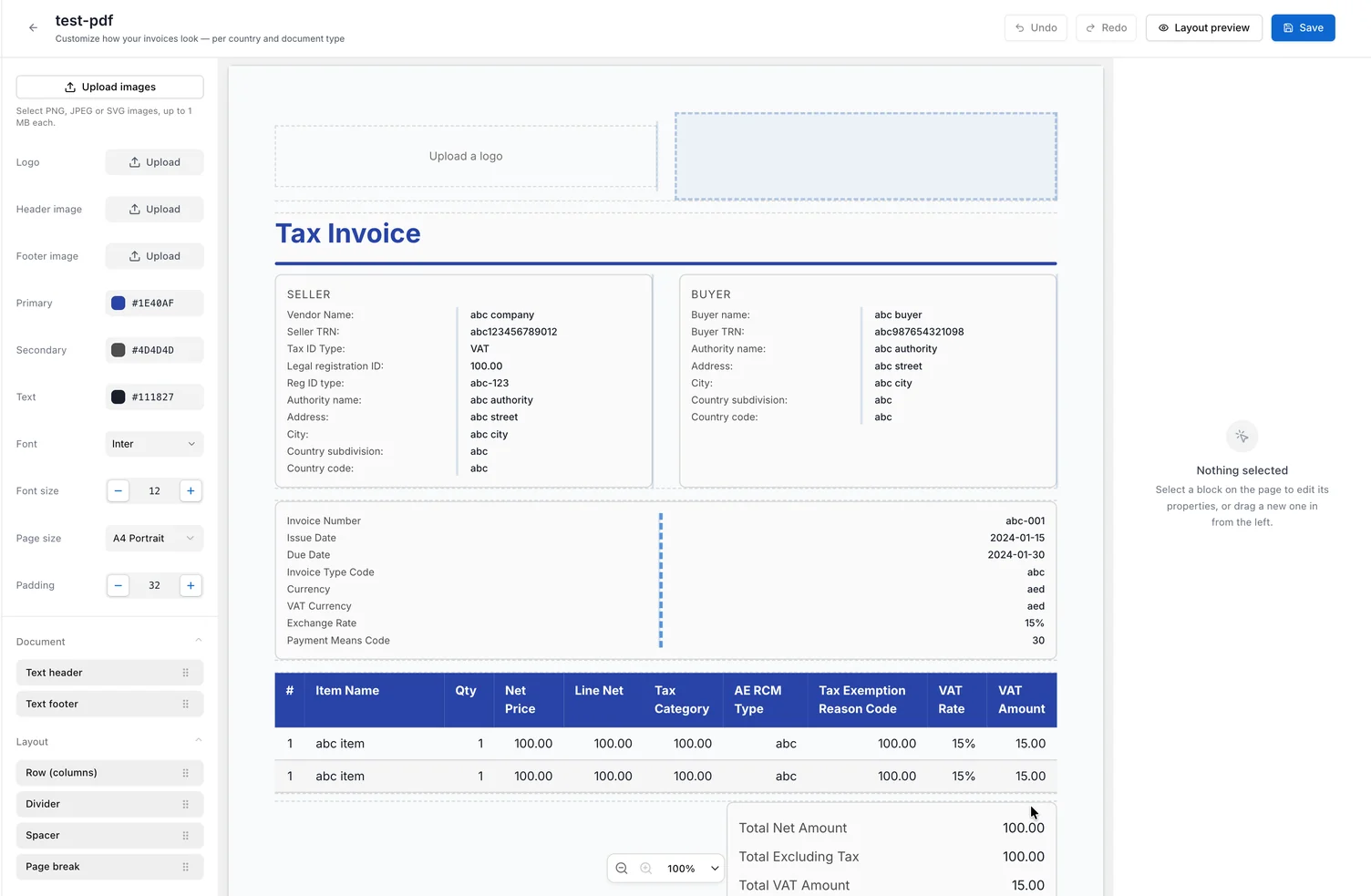Image resolution: width=1371 pixels, height=896 pixels.
Task: Click the back arrow beside test-pdf
Action: coord(33,28)
